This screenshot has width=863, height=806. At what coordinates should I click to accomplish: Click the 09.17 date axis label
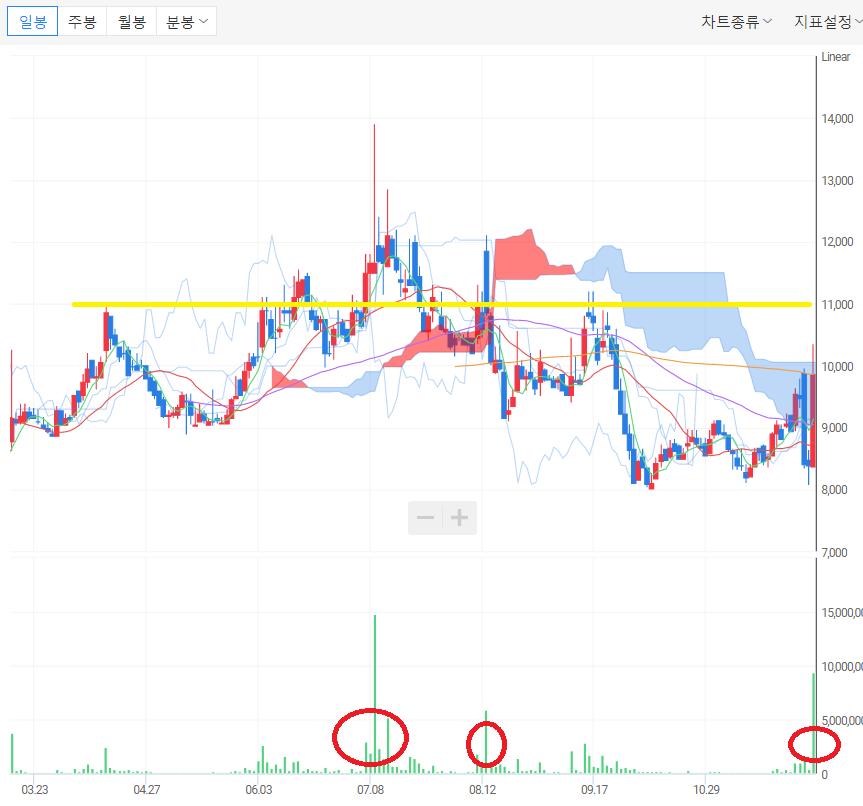[x=594, y=789]
